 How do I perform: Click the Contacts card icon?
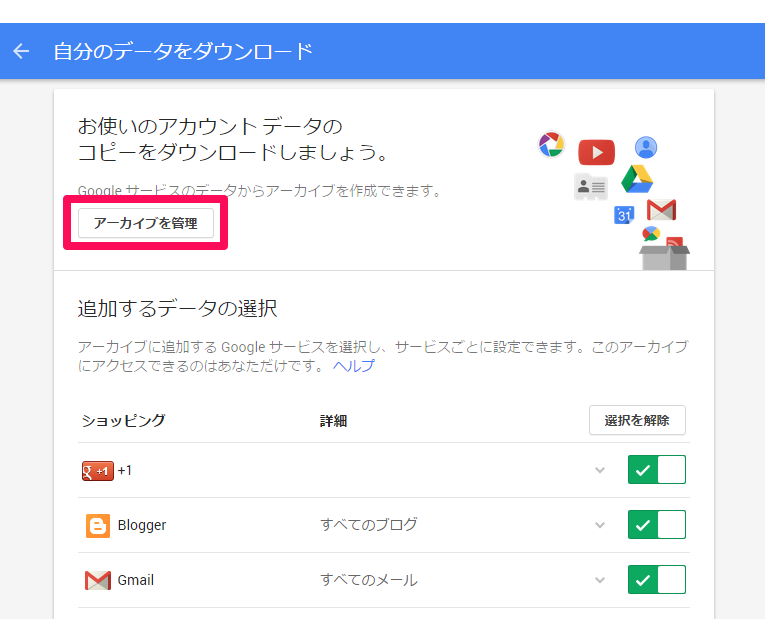pos(590,186)
